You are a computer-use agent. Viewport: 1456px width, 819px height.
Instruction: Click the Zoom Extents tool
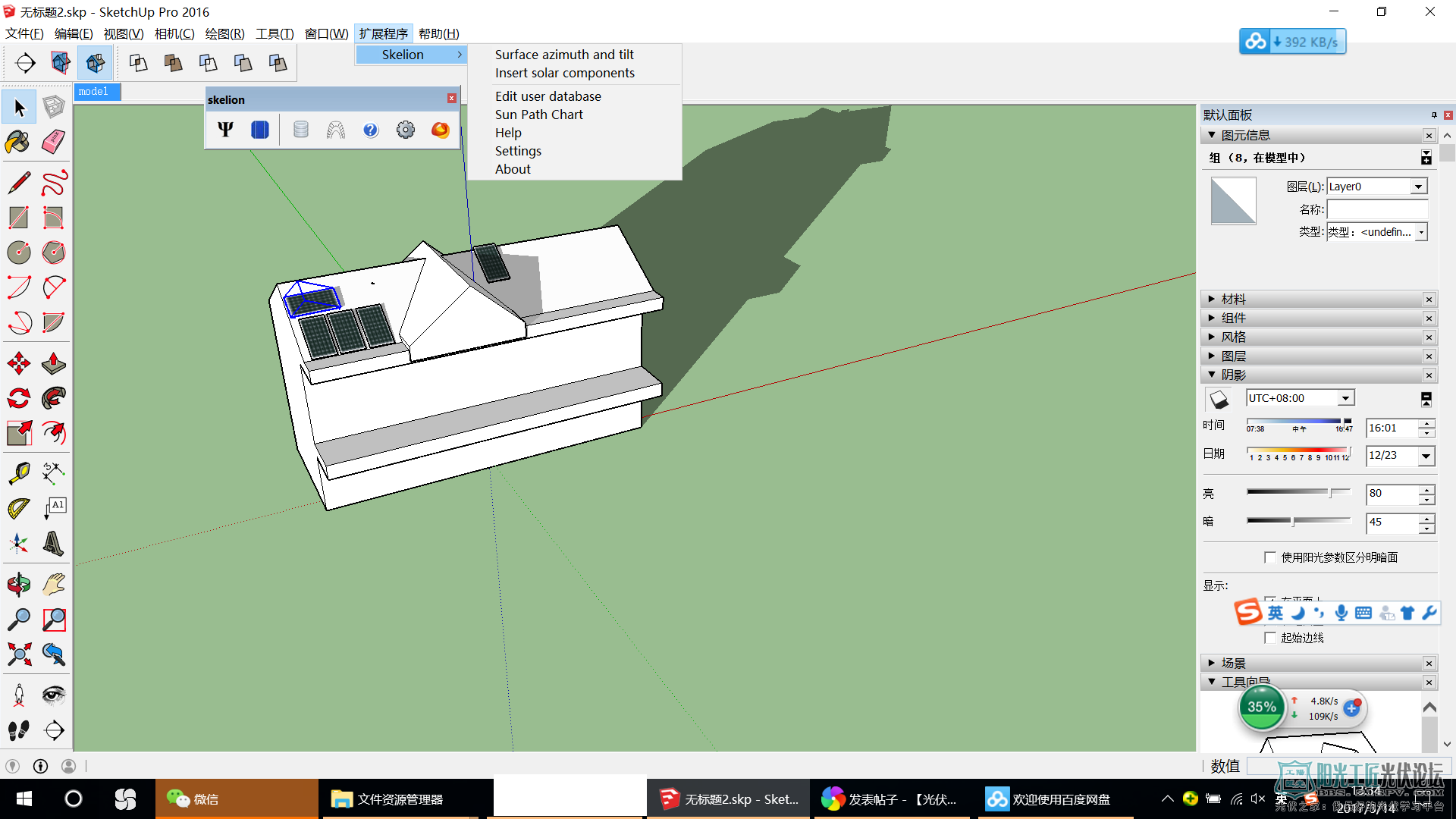[x=18, y=654]
